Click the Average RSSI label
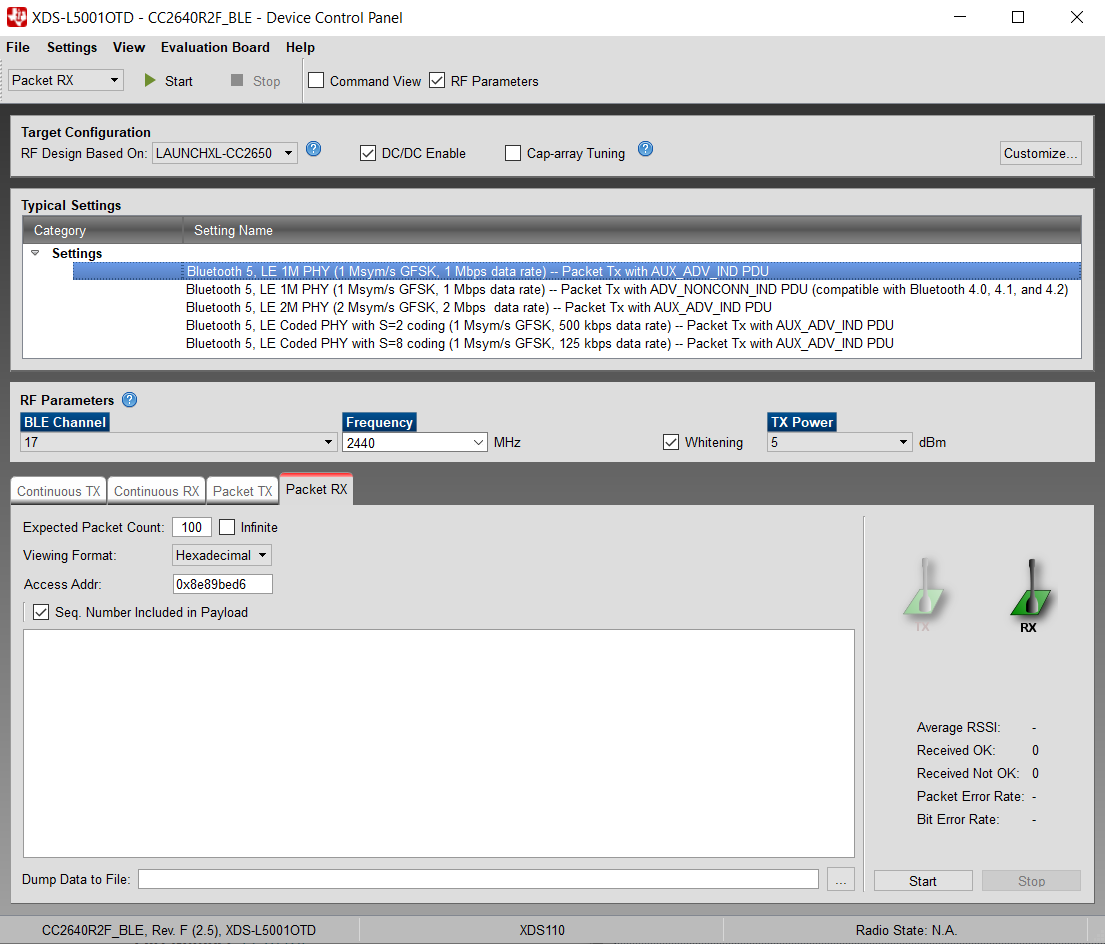Viewport: 1105px width, 944px height. click(958, 727)
